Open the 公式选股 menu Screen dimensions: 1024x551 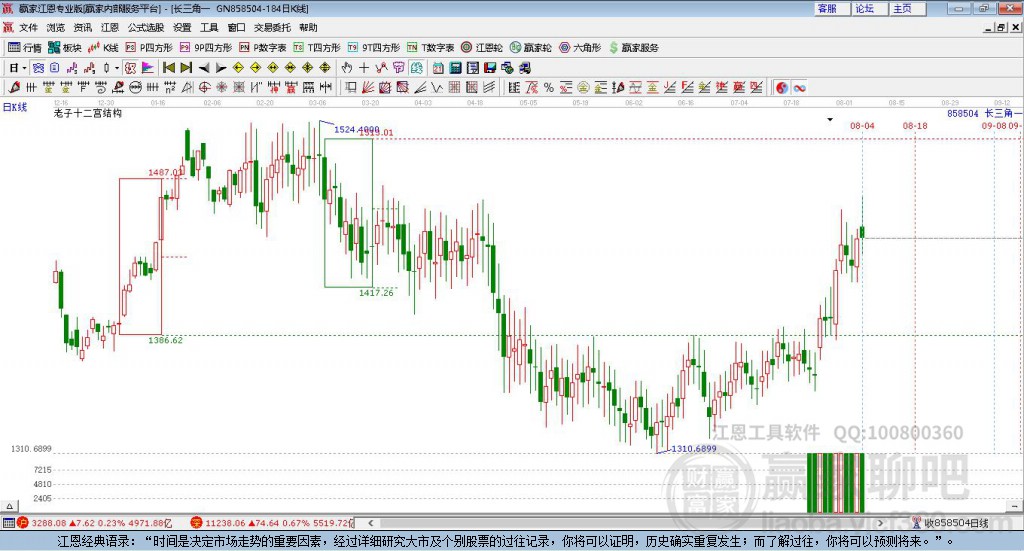146,27
